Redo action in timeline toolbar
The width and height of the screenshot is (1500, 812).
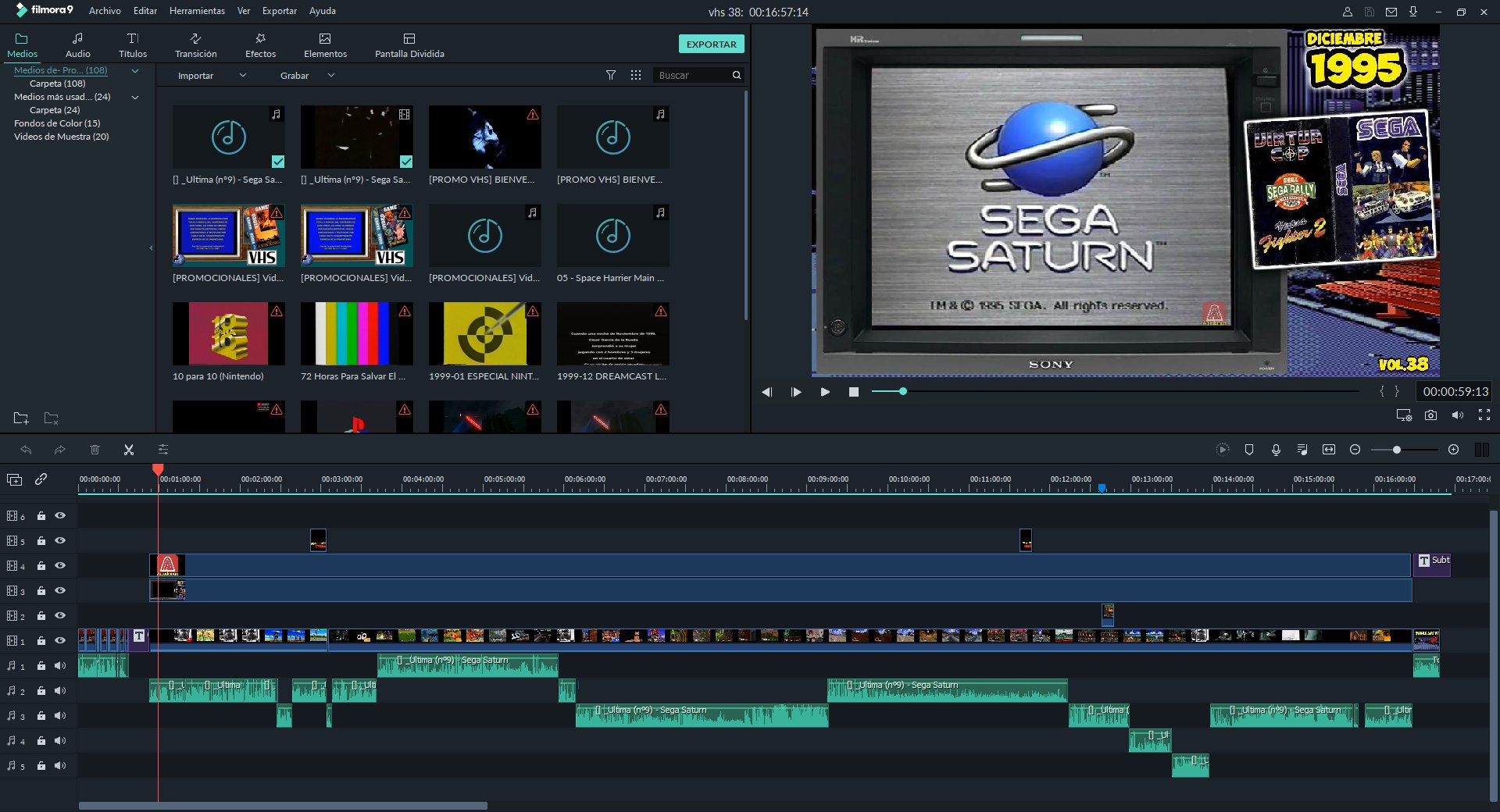[59, 450]
